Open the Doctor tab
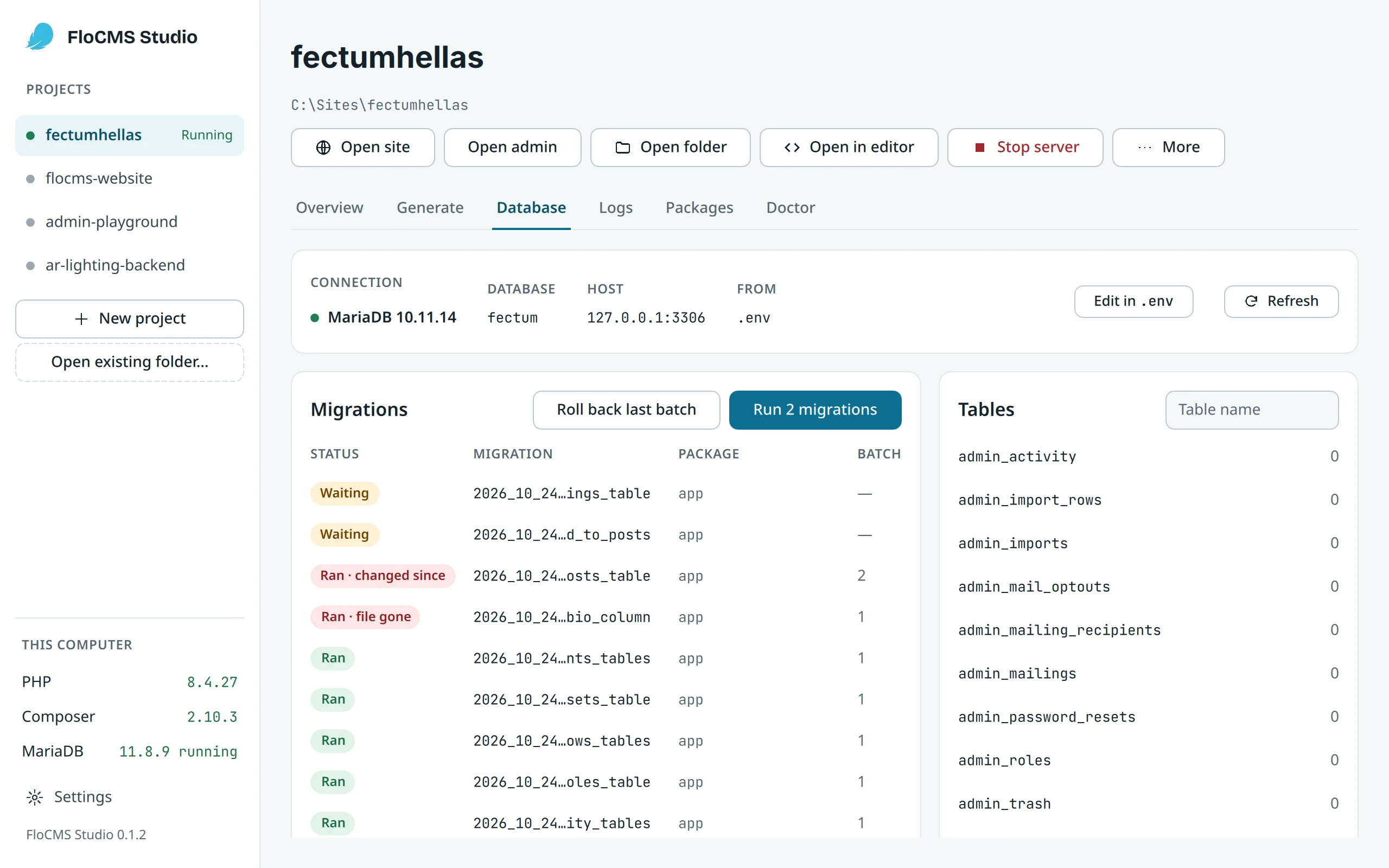Screen dimensions: 1389x868 tap(791, 208)
